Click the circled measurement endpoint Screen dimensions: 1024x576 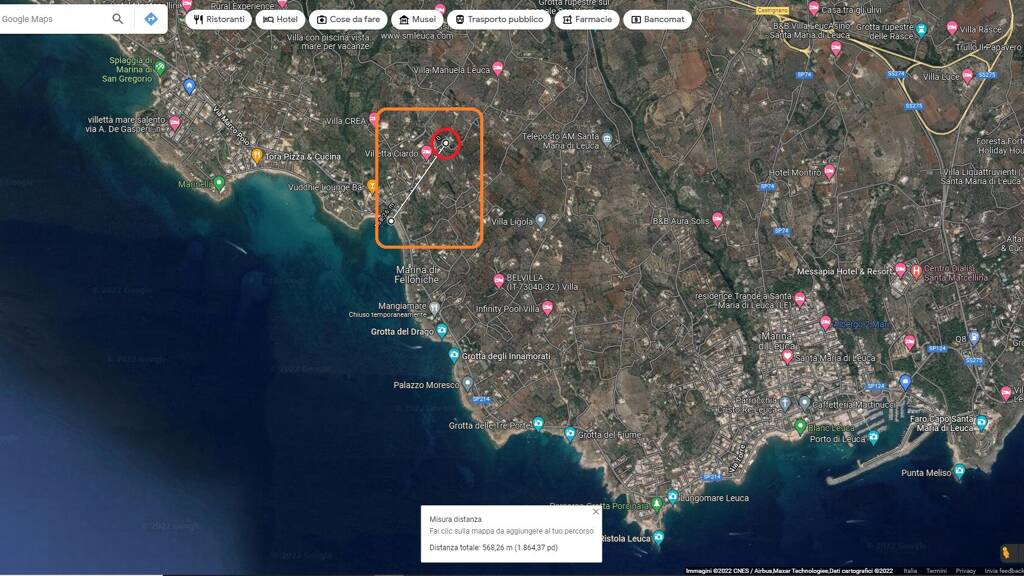446,143
